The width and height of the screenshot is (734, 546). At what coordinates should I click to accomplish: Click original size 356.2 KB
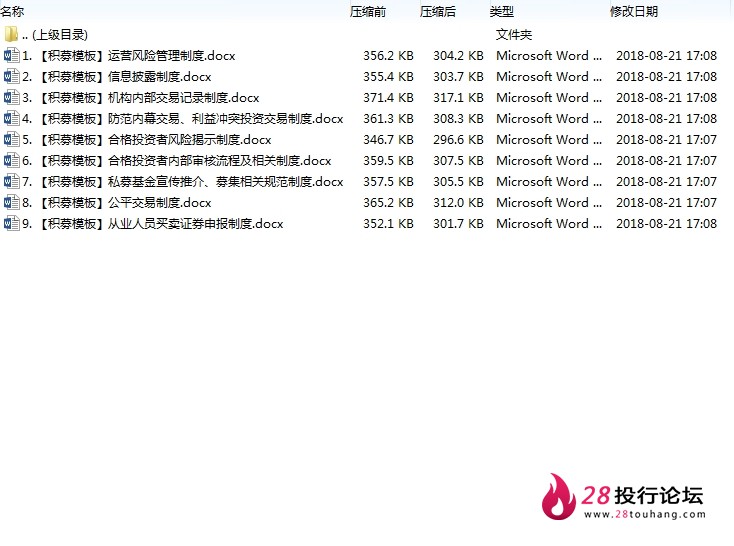[389, 56]
